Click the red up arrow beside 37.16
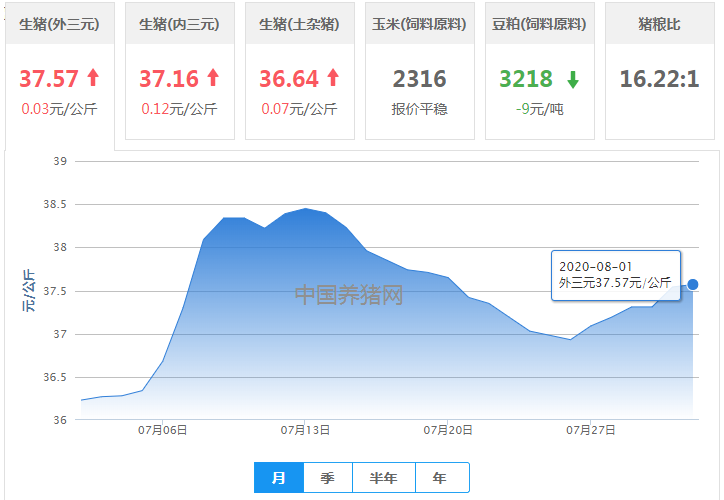Image resolution: width=724 pixels, height=500 pixels. pos(213,77)
